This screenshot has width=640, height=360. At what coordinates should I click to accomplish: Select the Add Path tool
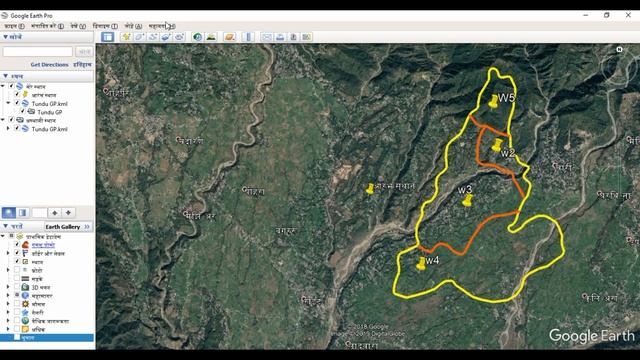[153, 37]
